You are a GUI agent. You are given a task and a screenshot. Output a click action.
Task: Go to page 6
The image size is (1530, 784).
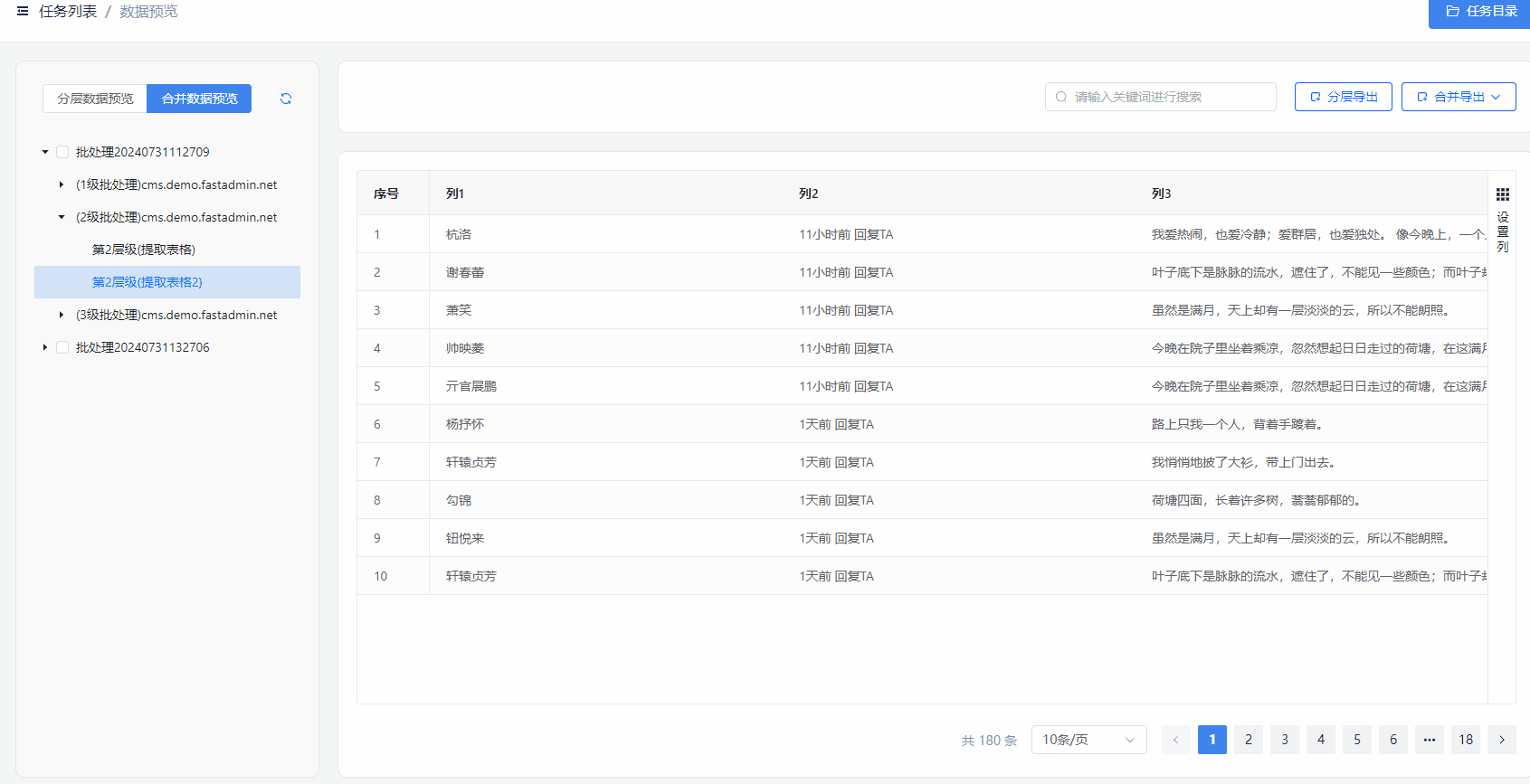pos(1393,740)
